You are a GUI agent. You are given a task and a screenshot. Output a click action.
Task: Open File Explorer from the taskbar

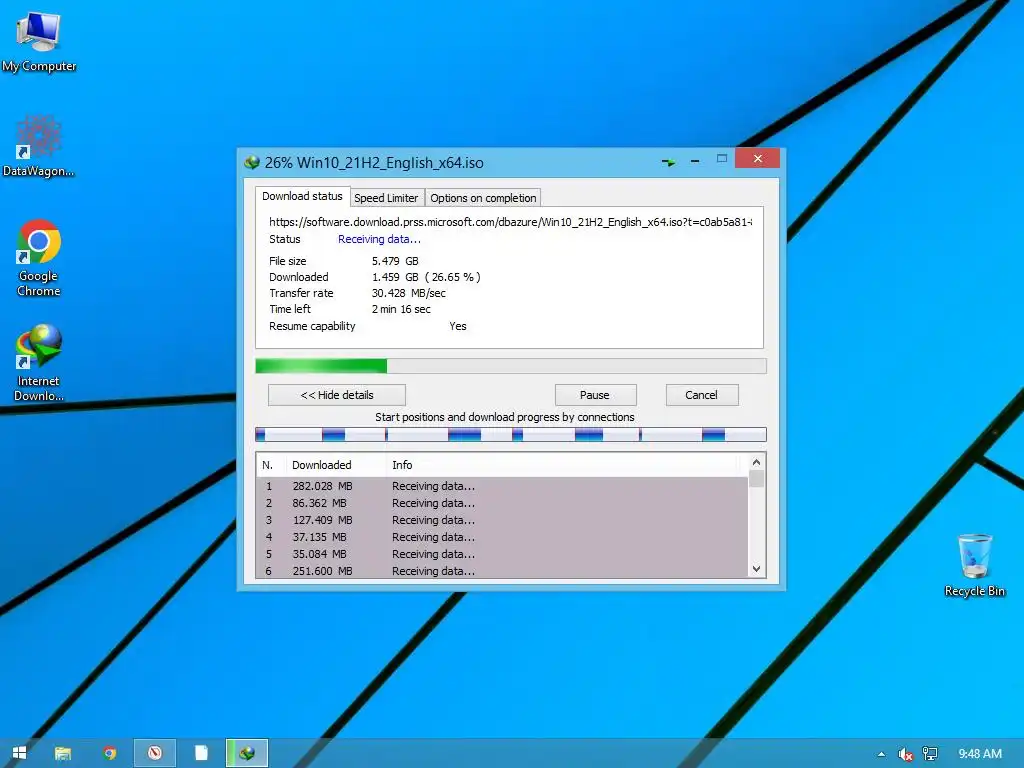pyautogui.click(x=63, y=753)
